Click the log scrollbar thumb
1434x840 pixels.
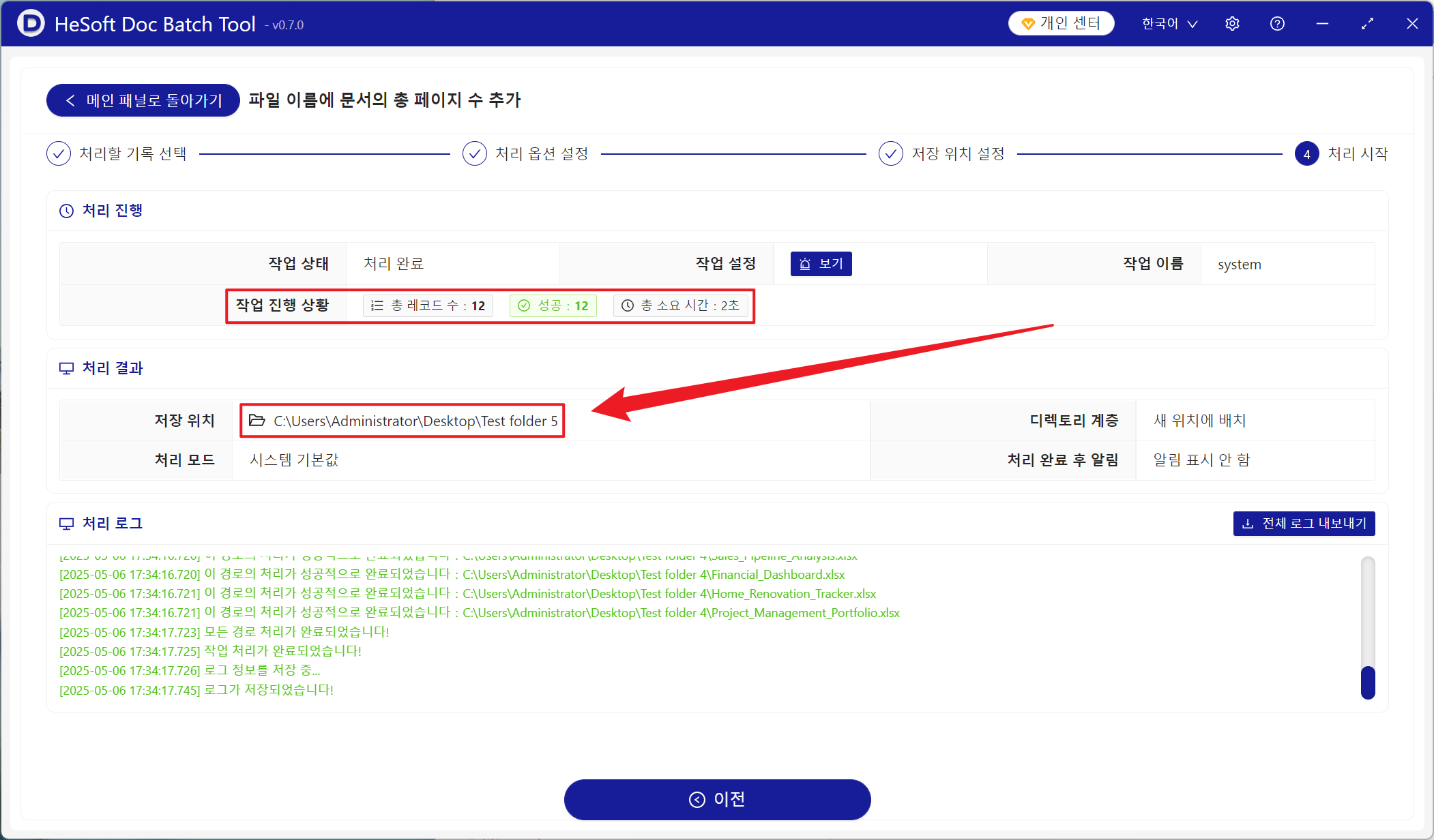coord(1368,682)
